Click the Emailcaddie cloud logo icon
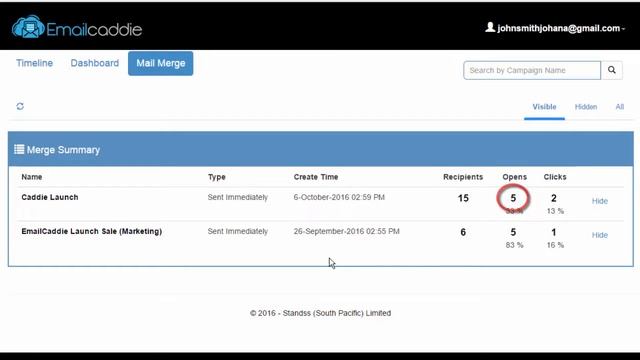Image resolution: width=640 pixels, height=360 pixels. [x=28, y=27]
